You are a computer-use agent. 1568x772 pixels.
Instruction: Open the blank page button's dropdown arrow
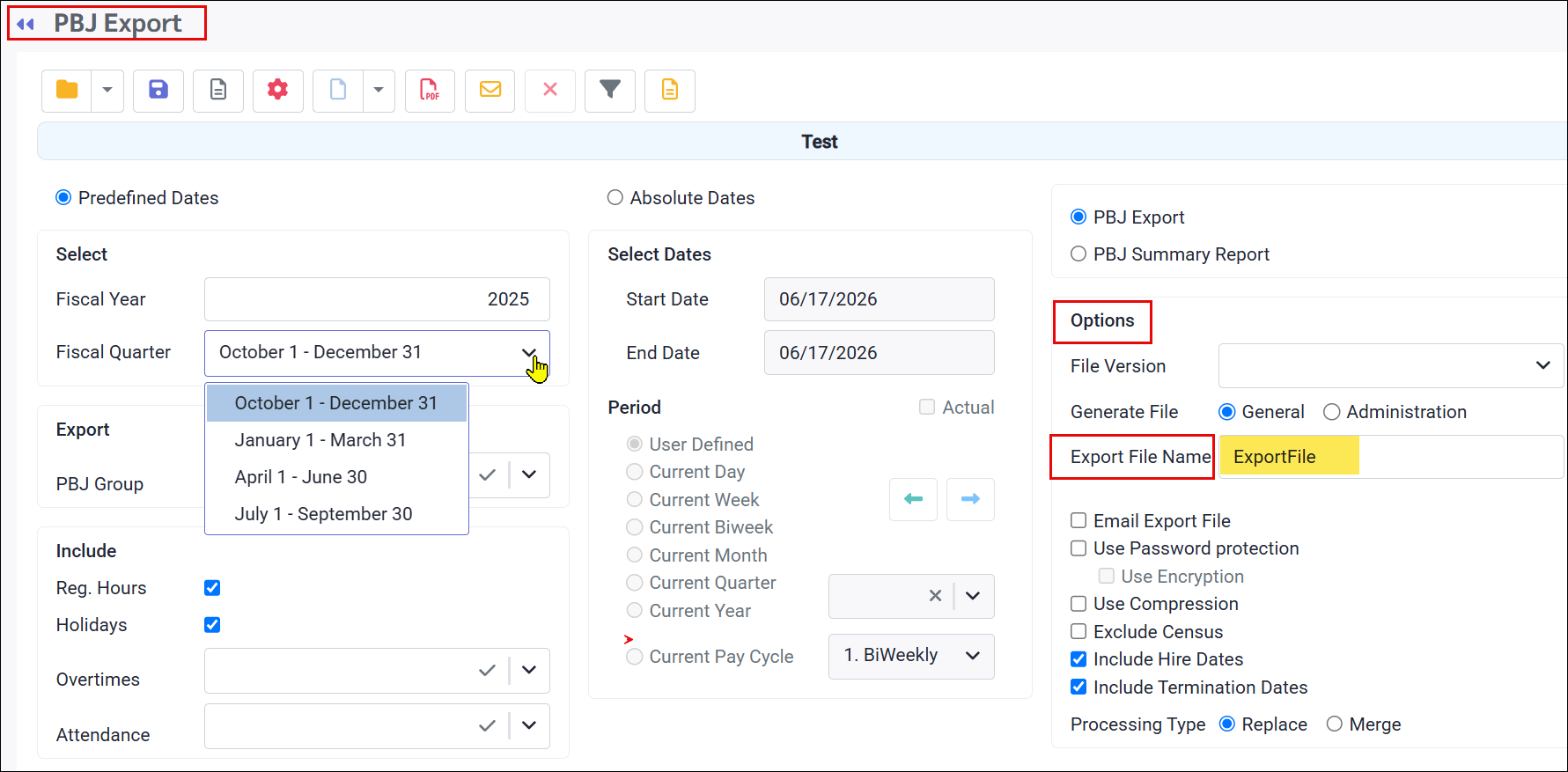pos(379,90)
